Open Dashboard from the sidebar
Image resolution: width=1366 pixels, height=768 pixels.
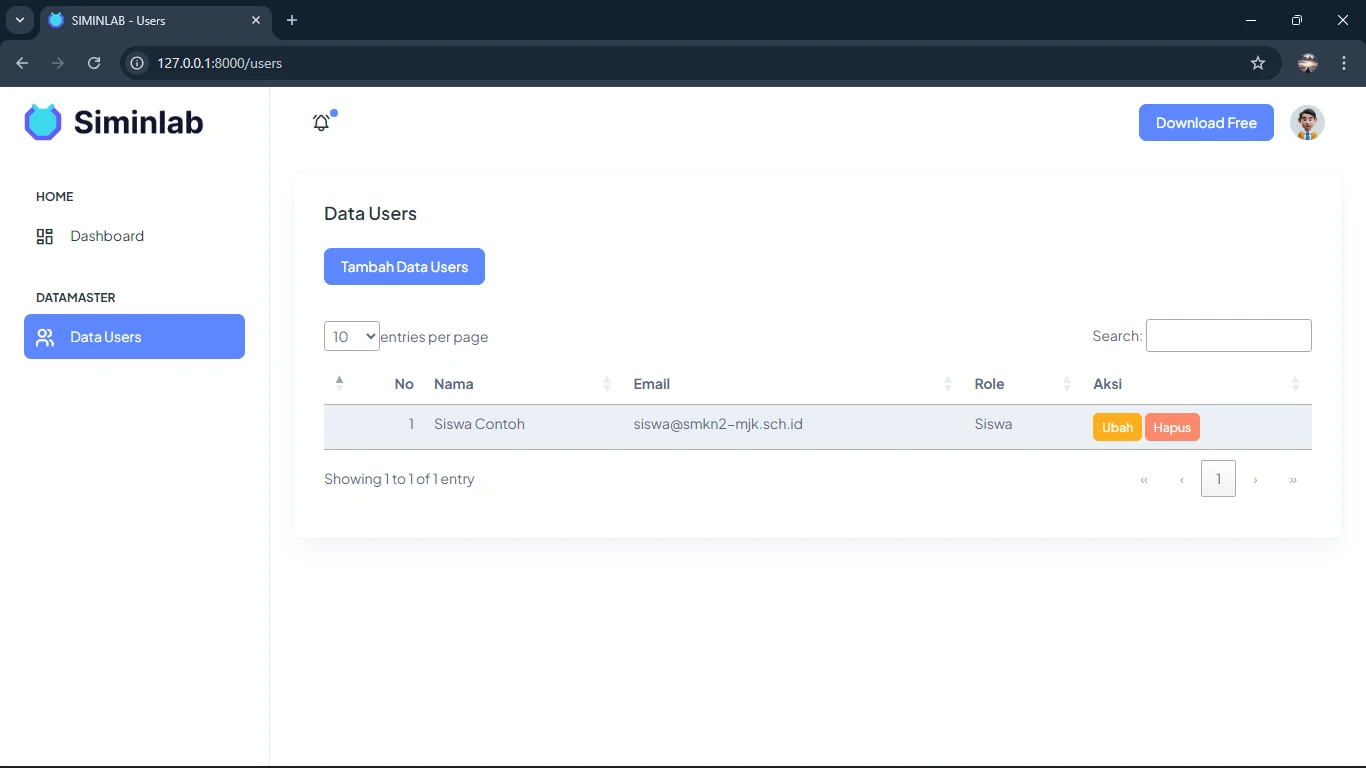coord(107,236)
